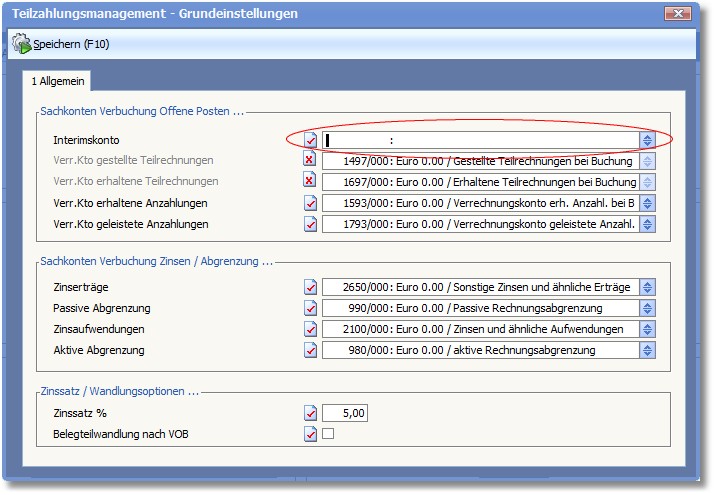Screen dimensions: 714x495
Task: Click checkmark icon beside erhaltene Anzahlungen
Action: (x=311, y=203)
